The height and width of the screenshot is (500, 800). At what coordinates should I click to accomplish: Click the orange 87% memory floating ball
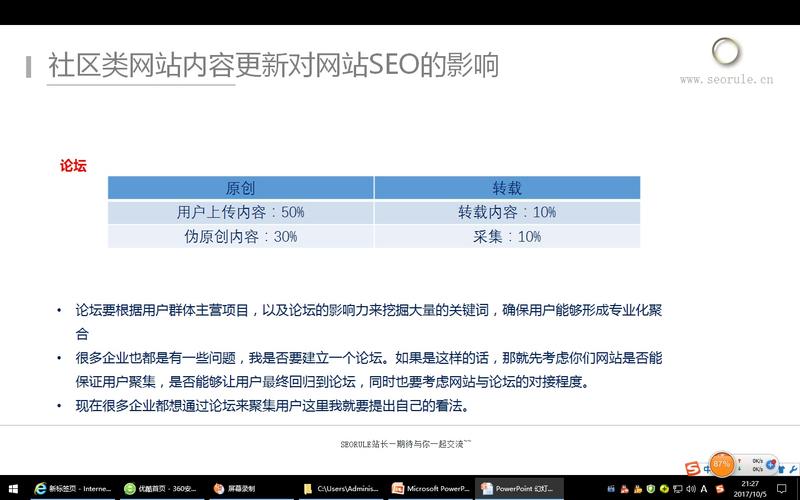(x=721, y=464)
